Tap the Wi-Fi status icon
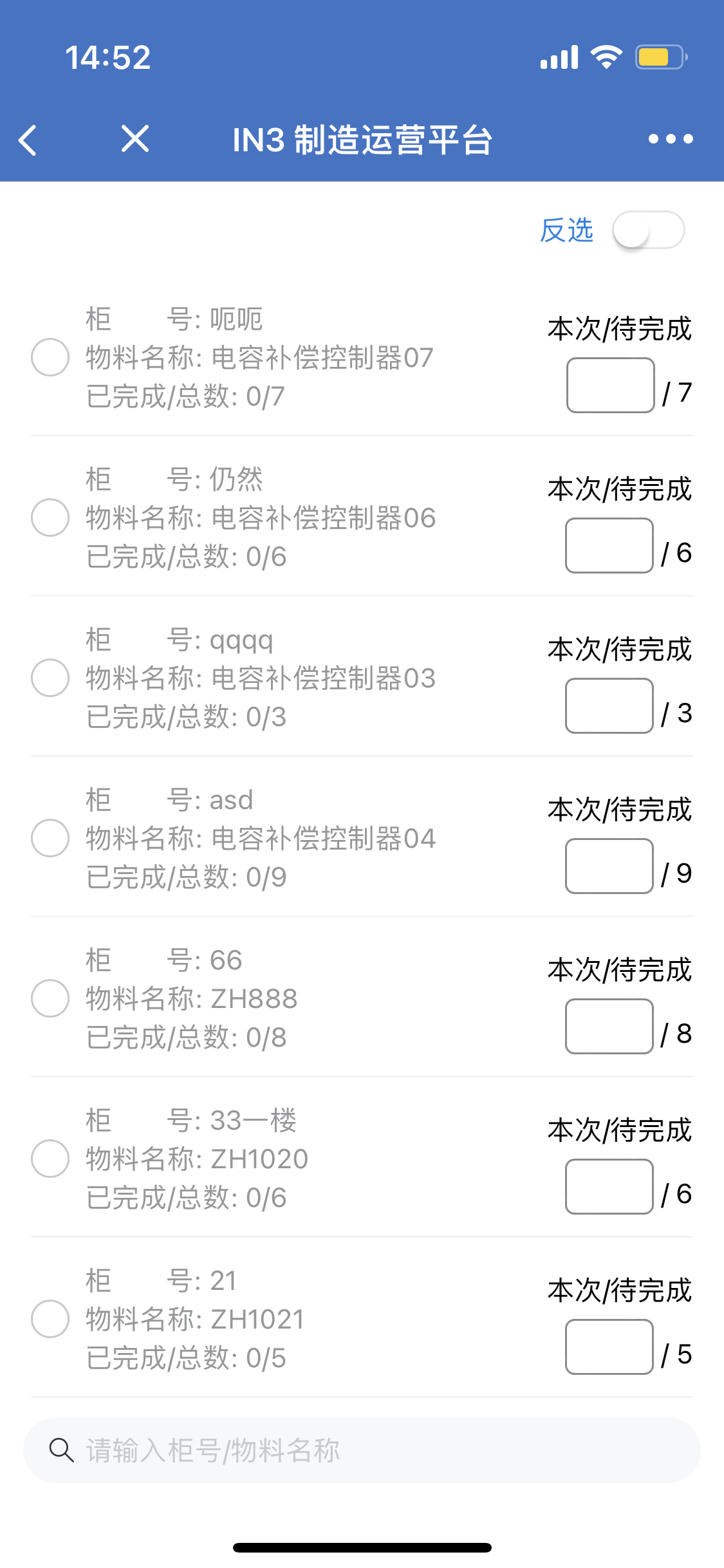Viewport: 724px width, 1568px height. (606, 57)
